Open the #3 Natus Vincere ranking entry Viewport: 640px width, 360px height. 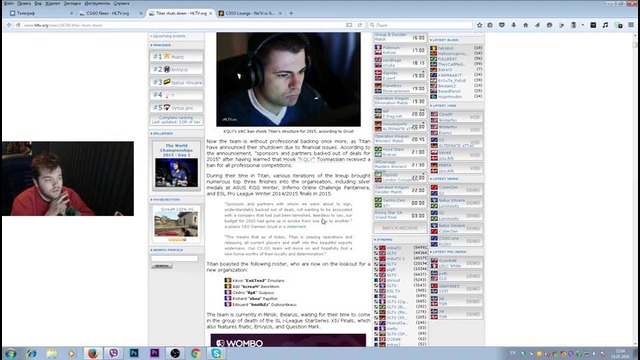point(176,82)
